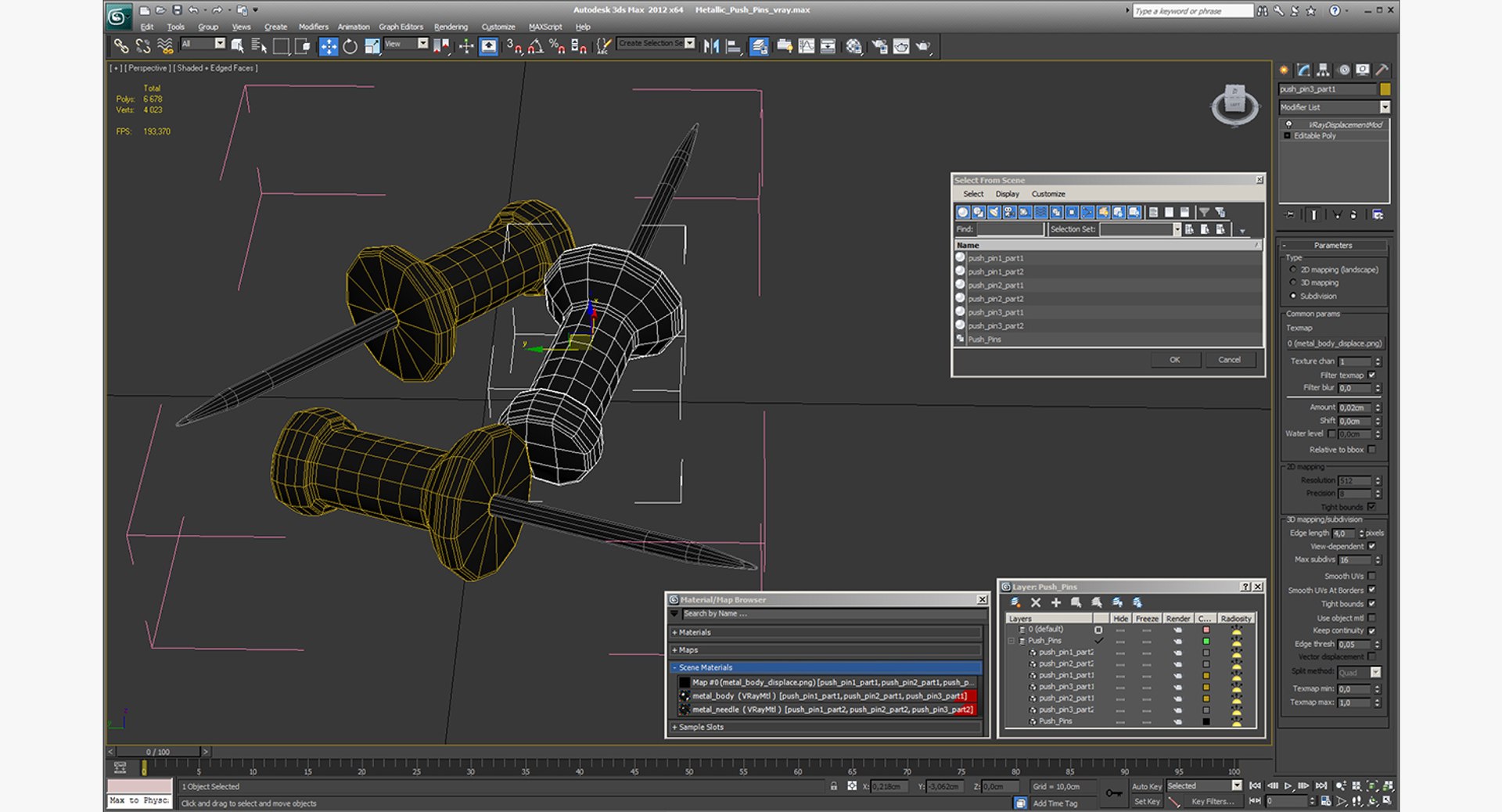1502x812 pixels.
Task: Open the Modifier List dropdown
Action: [1385, 107]
